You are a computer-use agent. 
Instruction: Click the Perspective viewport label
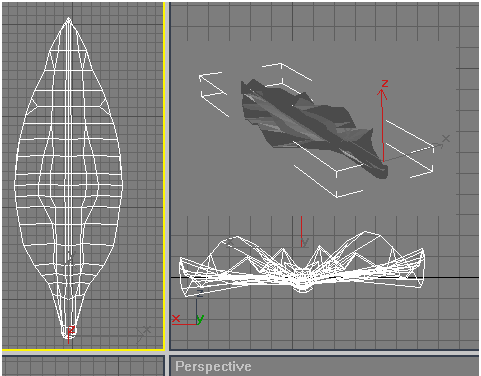click(x=213, y=366)
